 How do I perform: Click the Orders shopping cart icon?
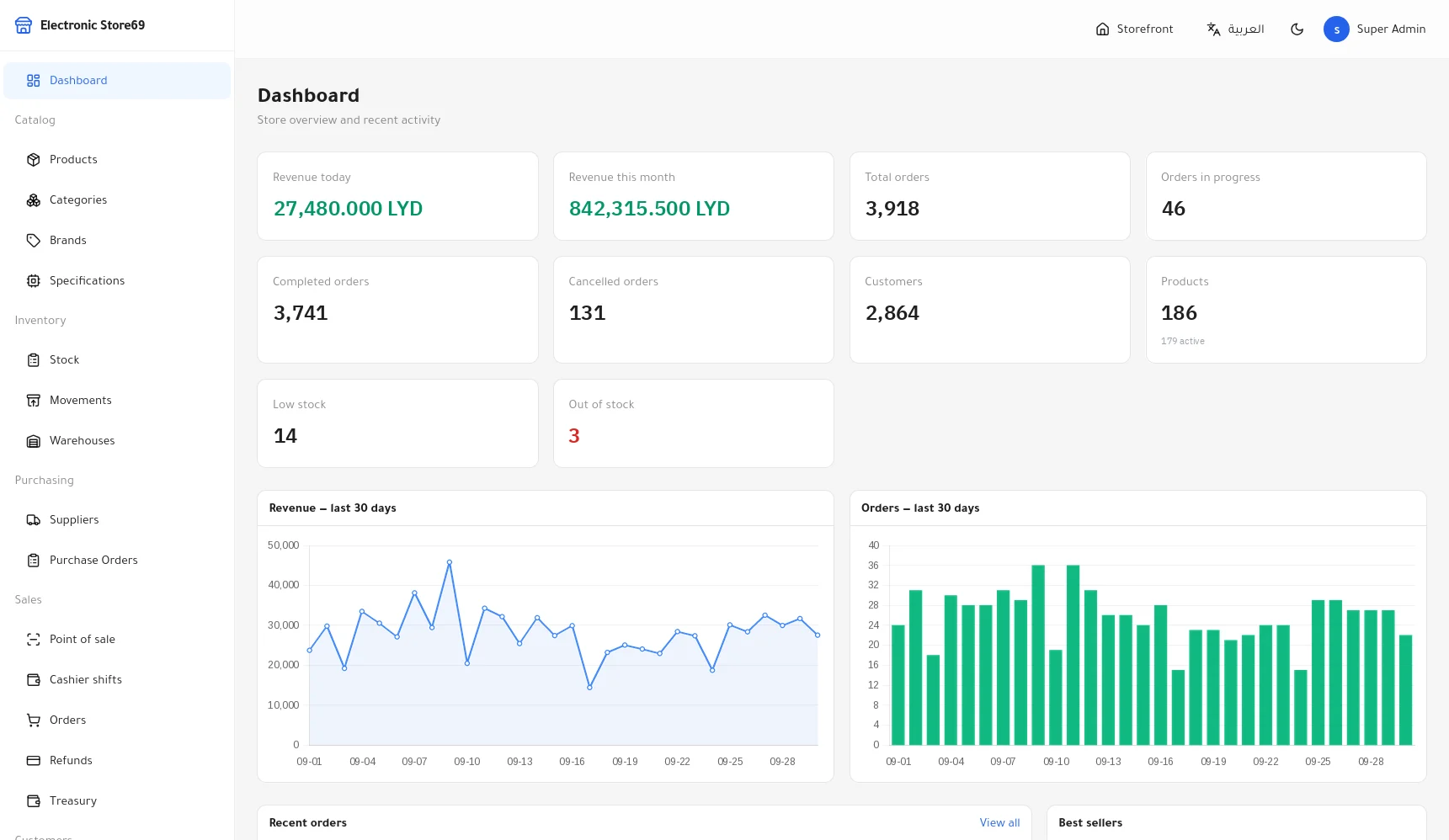34,720
